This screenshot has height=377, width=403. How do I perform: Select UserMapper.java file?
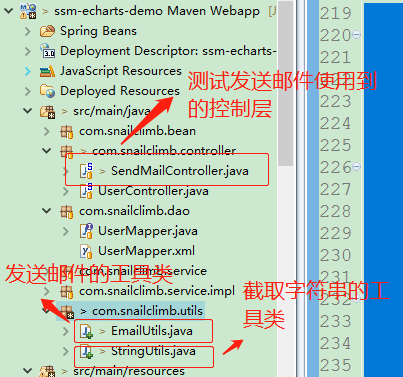point(148,231)
